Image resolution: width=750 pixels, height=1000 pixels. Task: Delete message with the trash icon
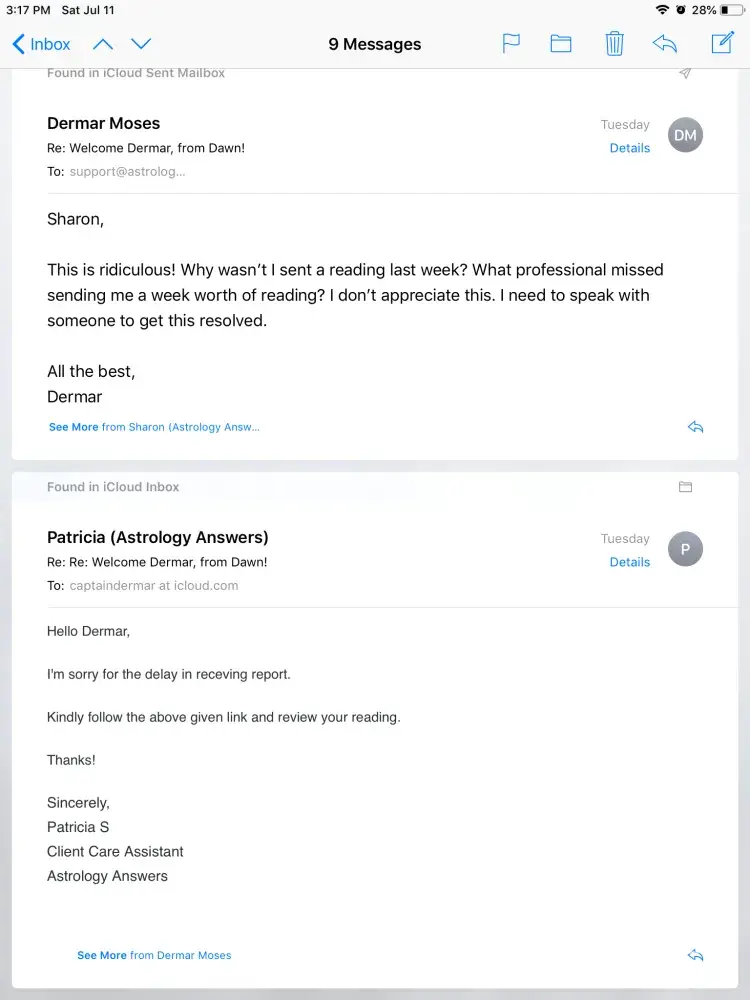[614, 44]
